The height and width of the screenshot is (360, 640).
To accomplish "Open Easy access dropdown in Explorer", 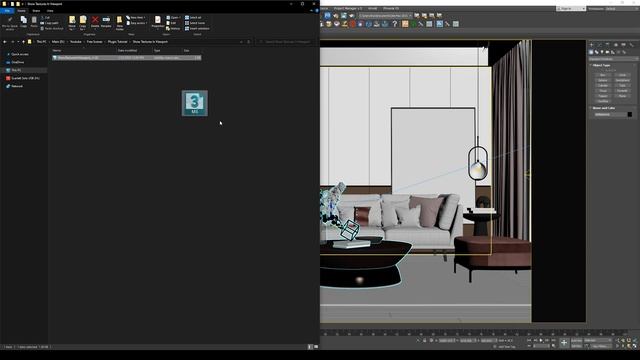I will [x=137, y=23].
